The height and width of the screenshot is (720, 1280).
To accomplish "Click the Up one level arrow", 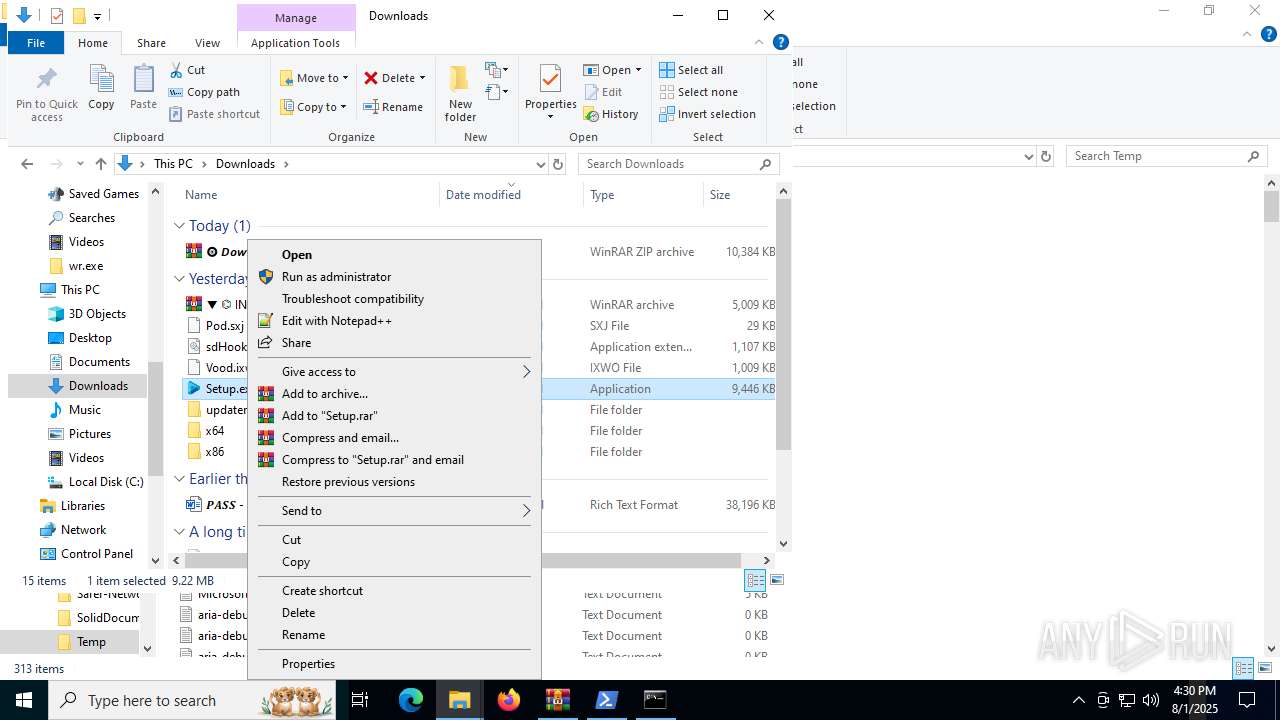I will point(101,164).
